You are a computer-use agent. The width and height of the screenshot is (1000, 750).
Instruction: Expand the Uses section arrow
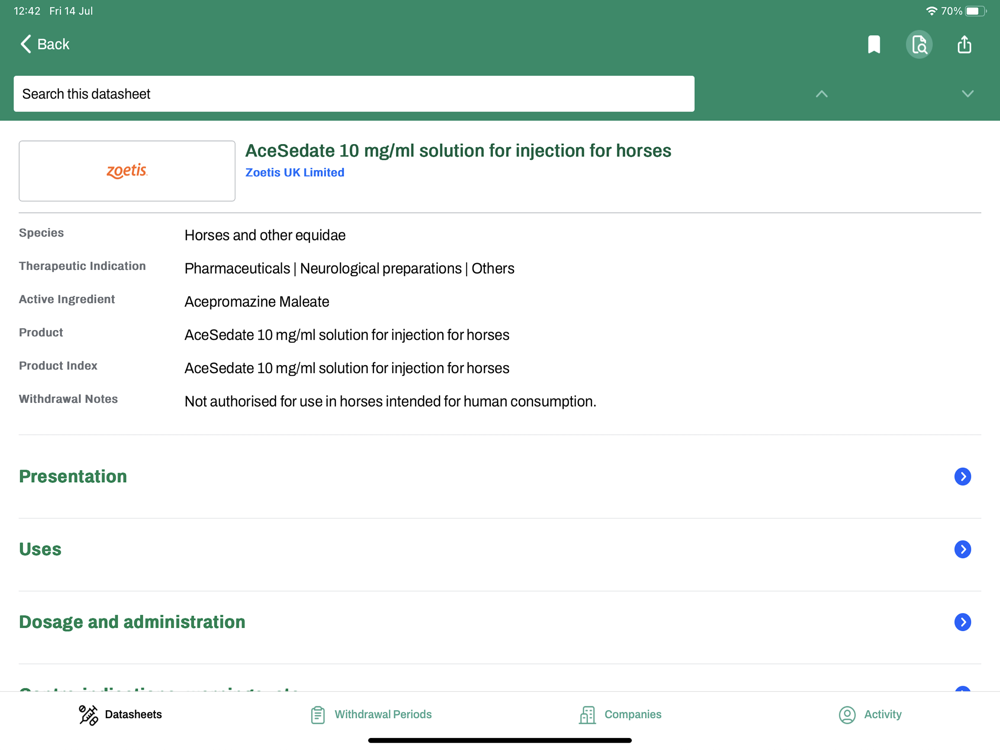pyautogui.click(x=962, y=549)
